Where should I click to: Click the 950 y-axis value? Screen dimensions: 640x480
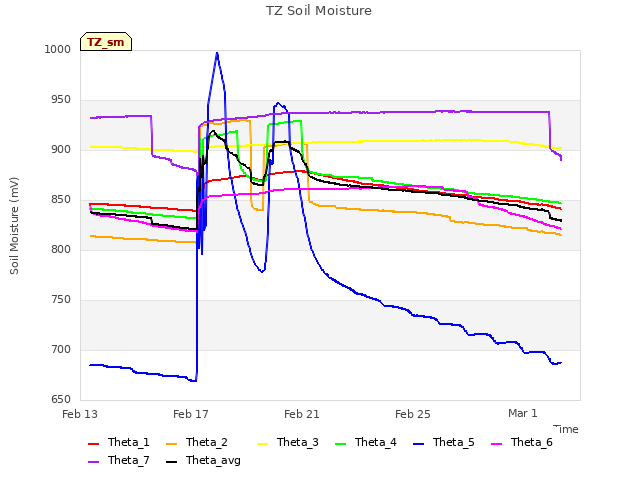click(61, 100)
